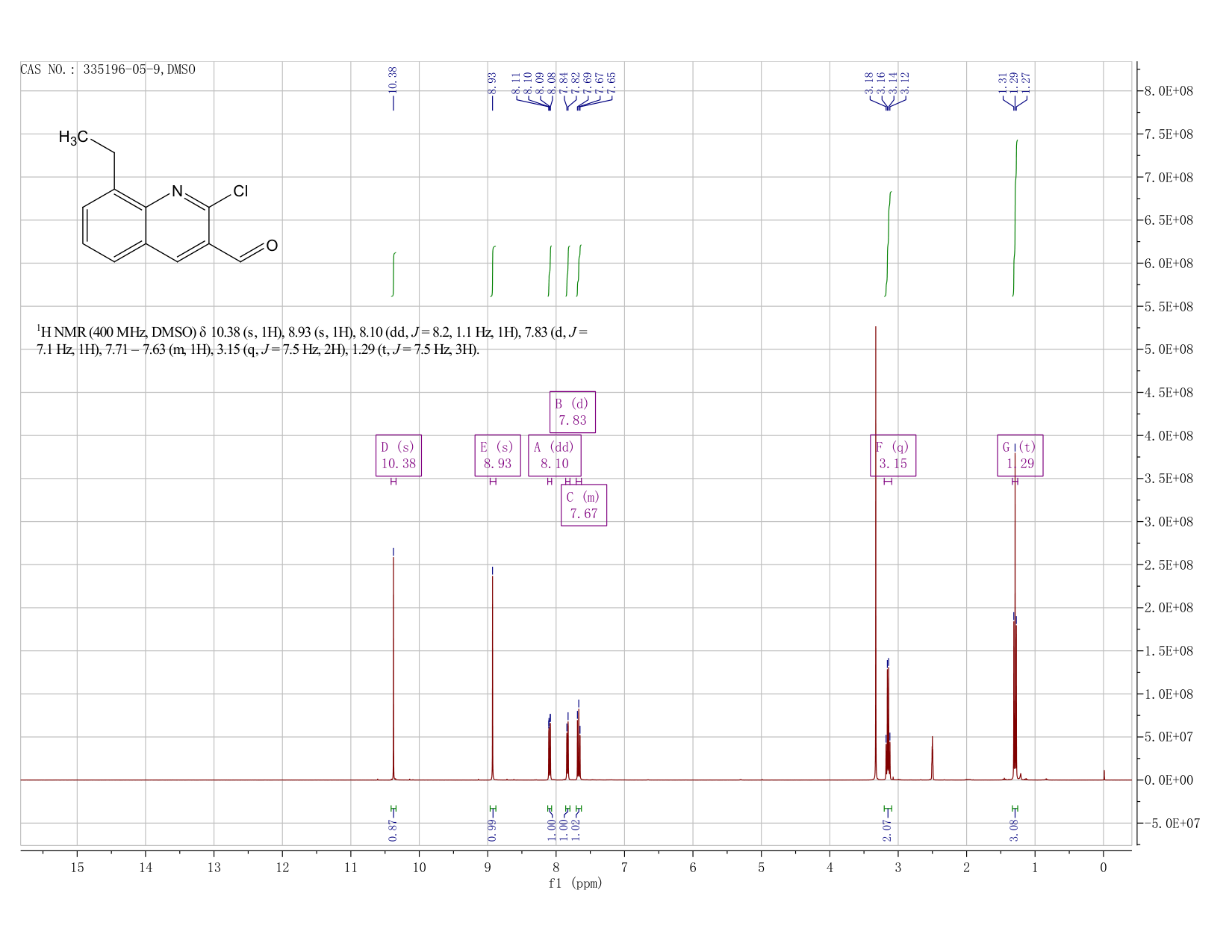Click the 0.87 integral value
This screenshot has width=1232, height=952.
tap(393, 829)
